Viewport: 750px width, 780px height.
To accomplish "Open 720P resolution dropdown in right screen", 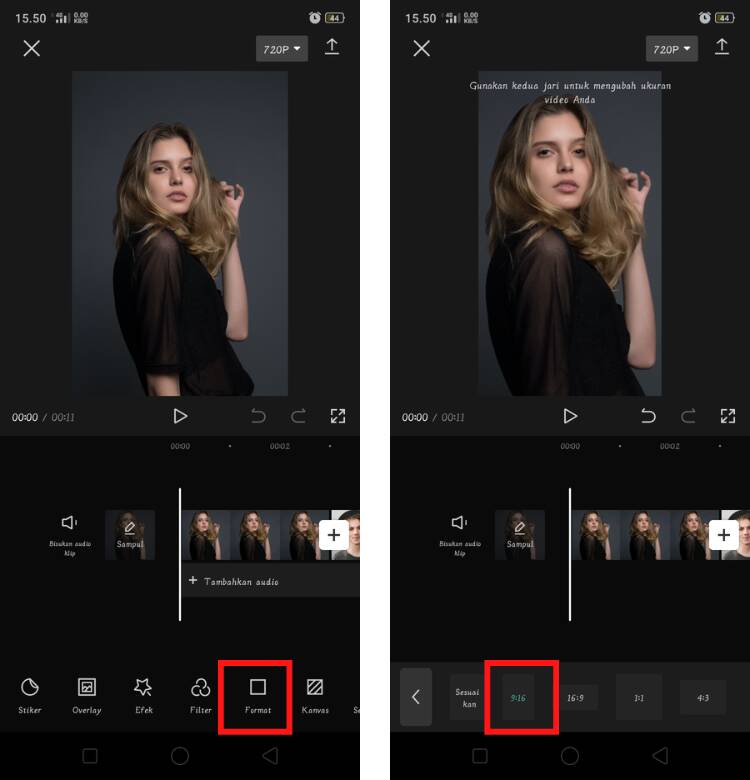I will [672, 49].
